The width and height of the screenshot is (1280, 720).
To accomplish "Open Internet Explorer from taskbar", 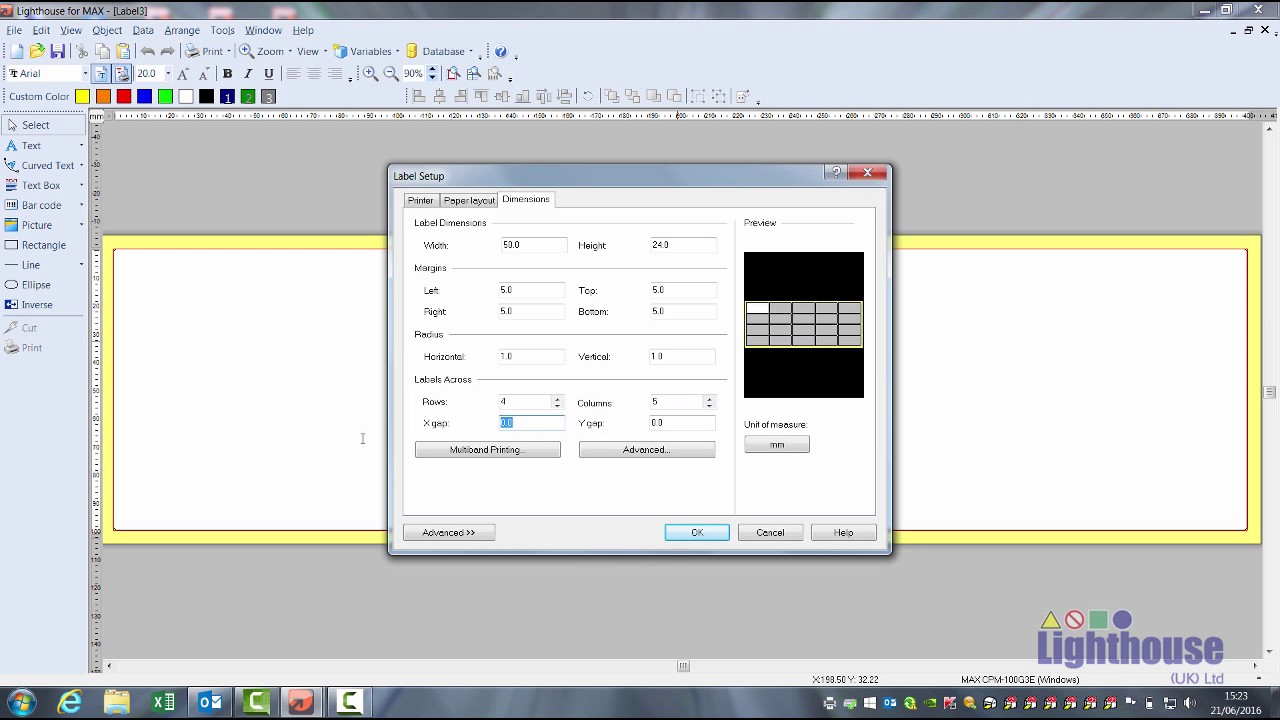I will tap(70, 703).
